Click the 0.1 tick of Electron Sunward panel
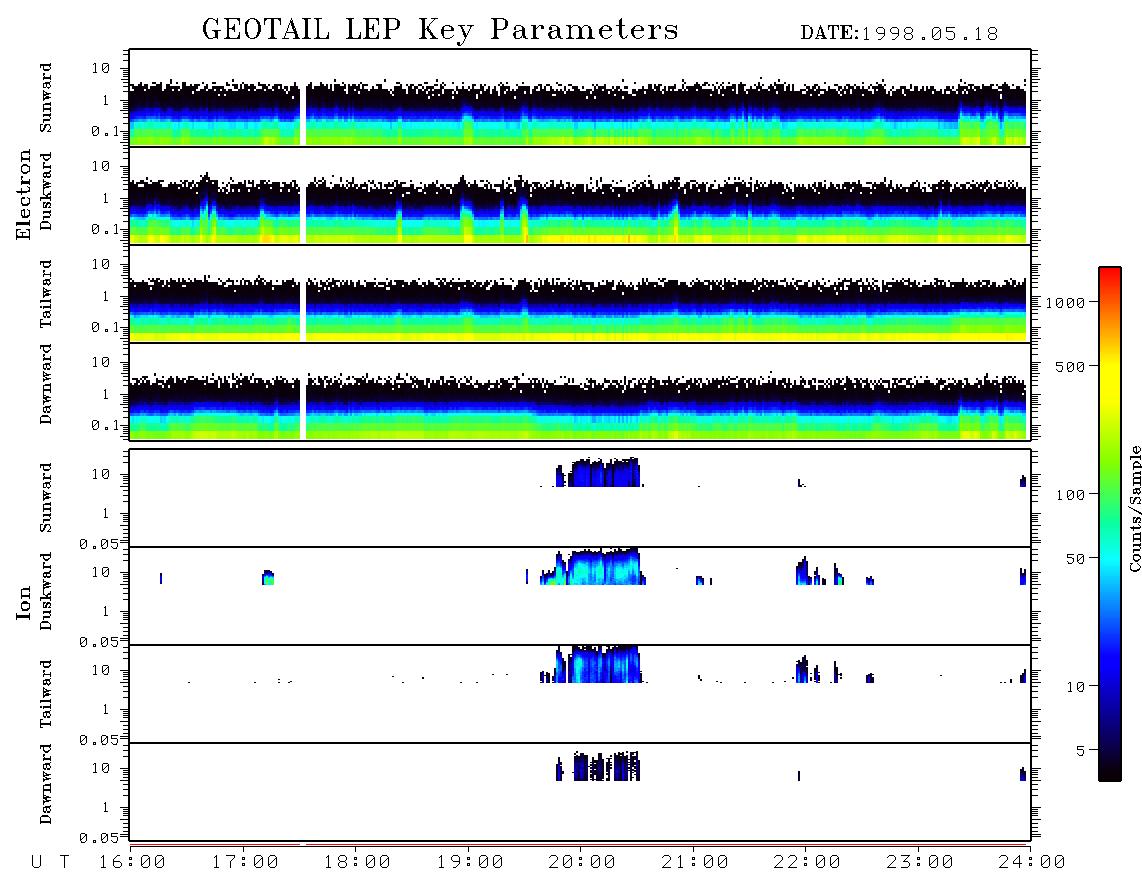 [x=105, y=131]
